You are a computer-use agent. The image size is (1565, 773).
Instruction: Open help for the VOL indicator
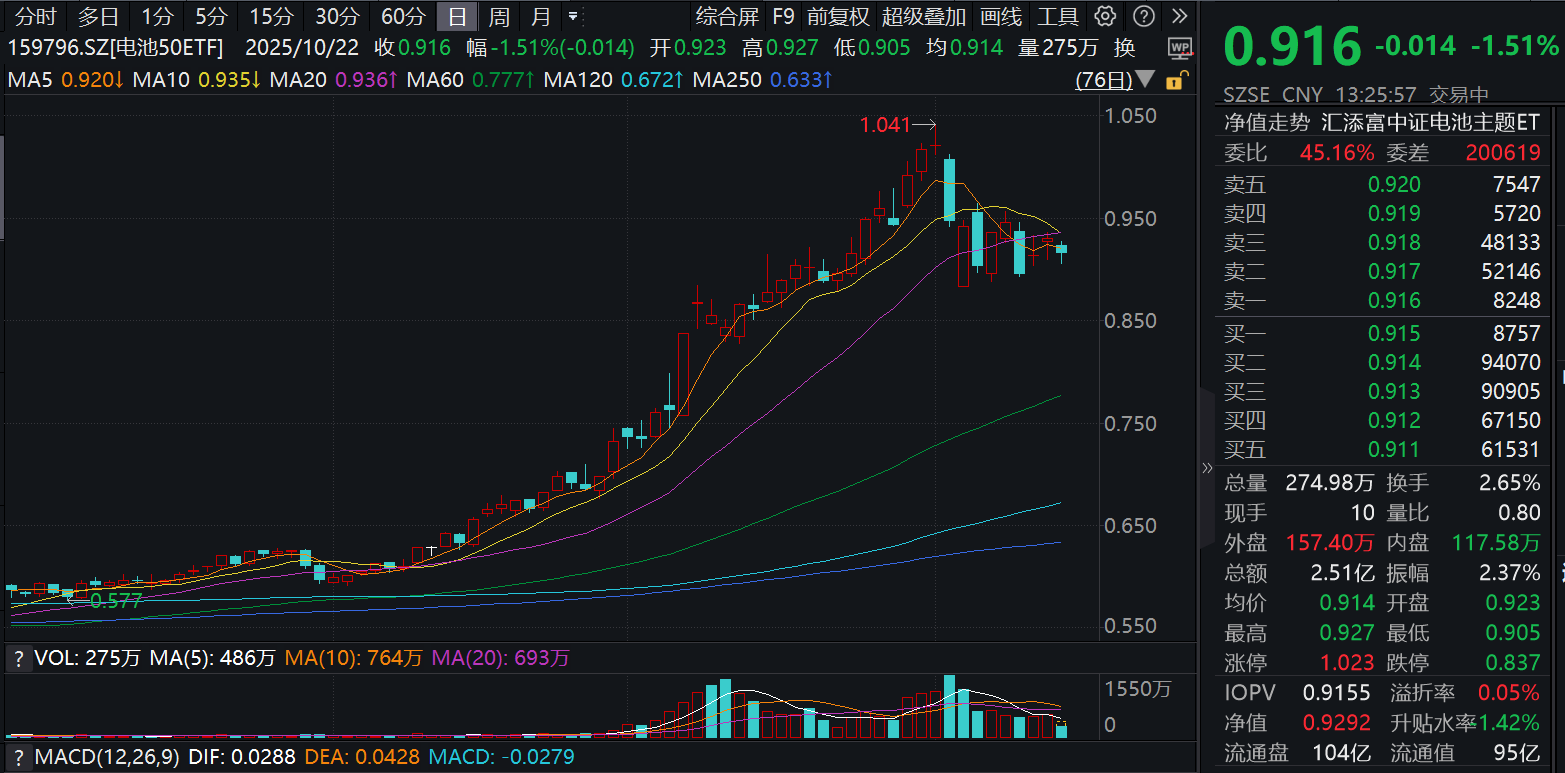[x=17, y=658]
